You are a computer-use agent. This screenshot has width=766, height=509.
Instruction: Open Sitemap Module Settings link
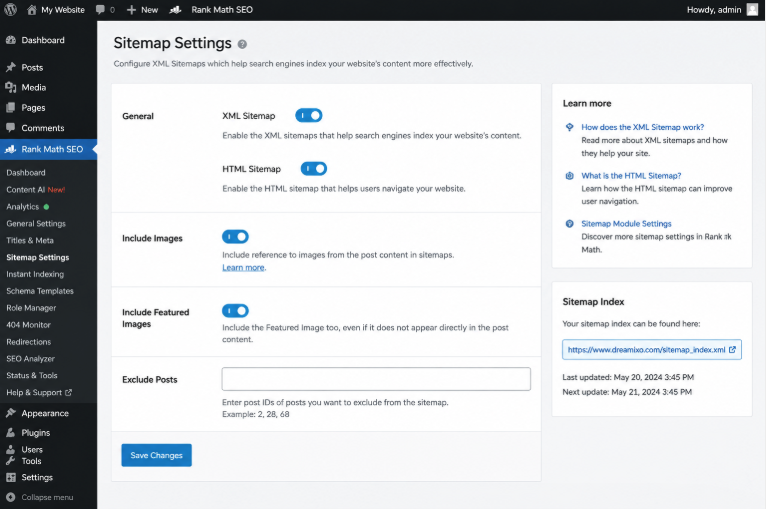(x=626, y=224)
